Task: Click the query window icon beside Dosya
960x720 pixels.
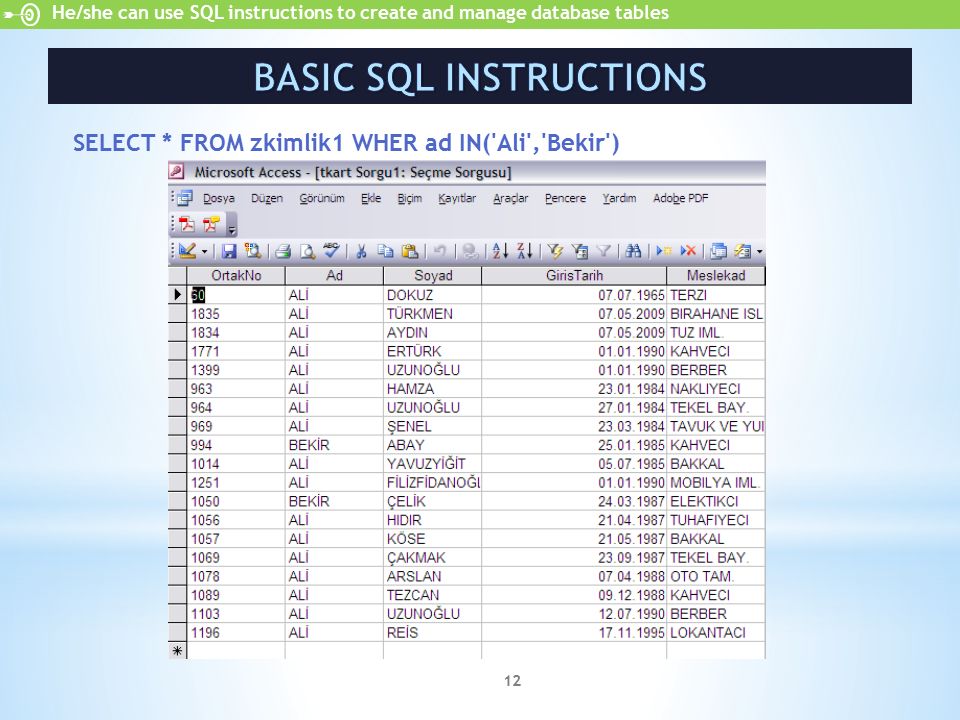Action: 185,198
